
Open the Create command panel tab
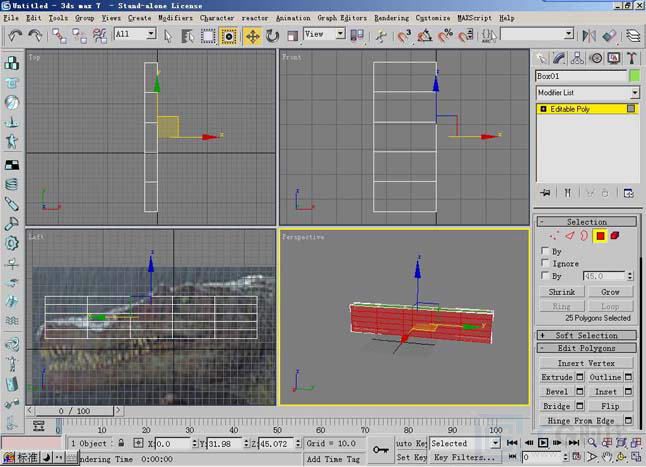point(541,58)
